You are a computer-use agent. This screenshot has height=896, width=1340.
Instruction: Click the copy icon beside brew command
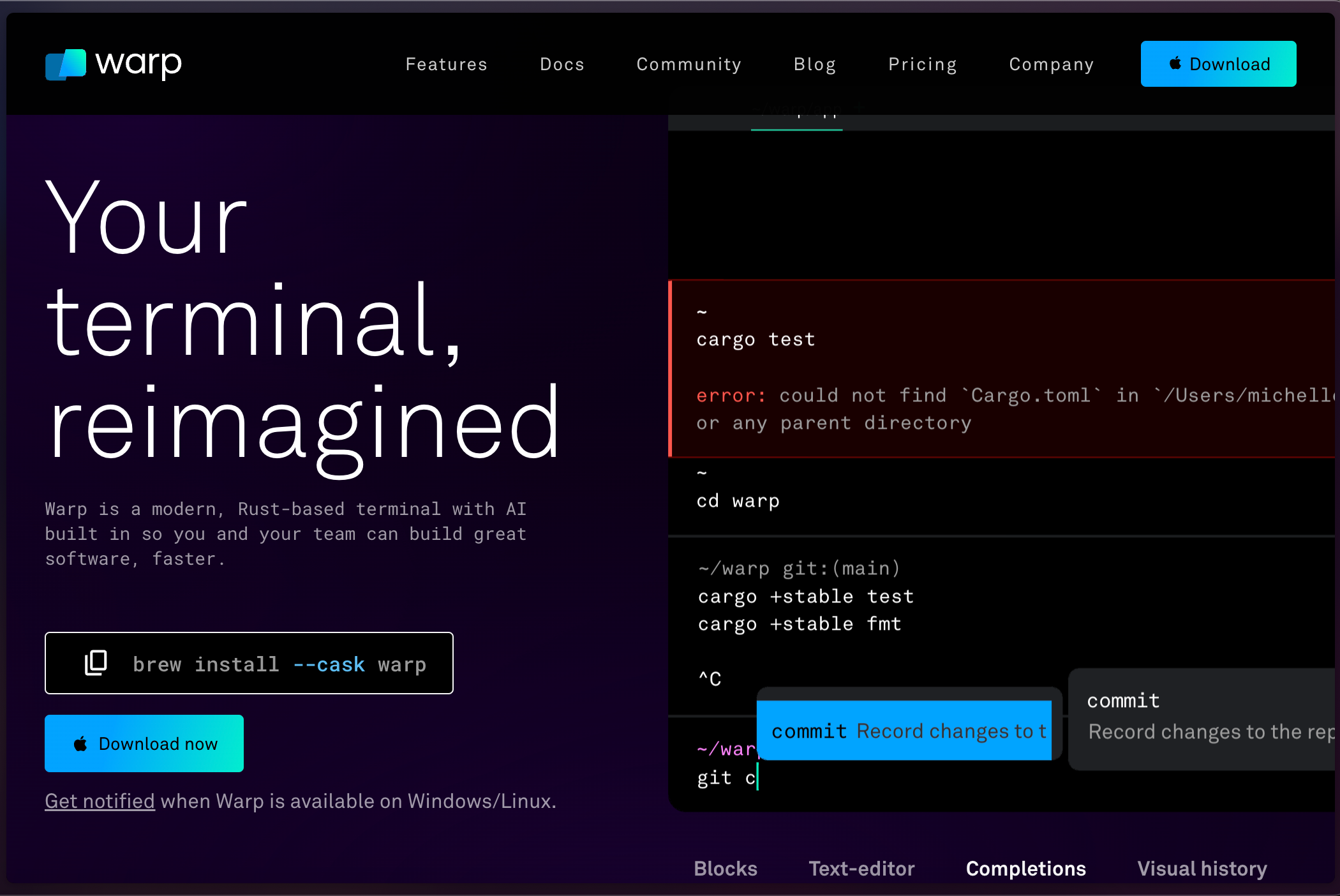point(96,663)
